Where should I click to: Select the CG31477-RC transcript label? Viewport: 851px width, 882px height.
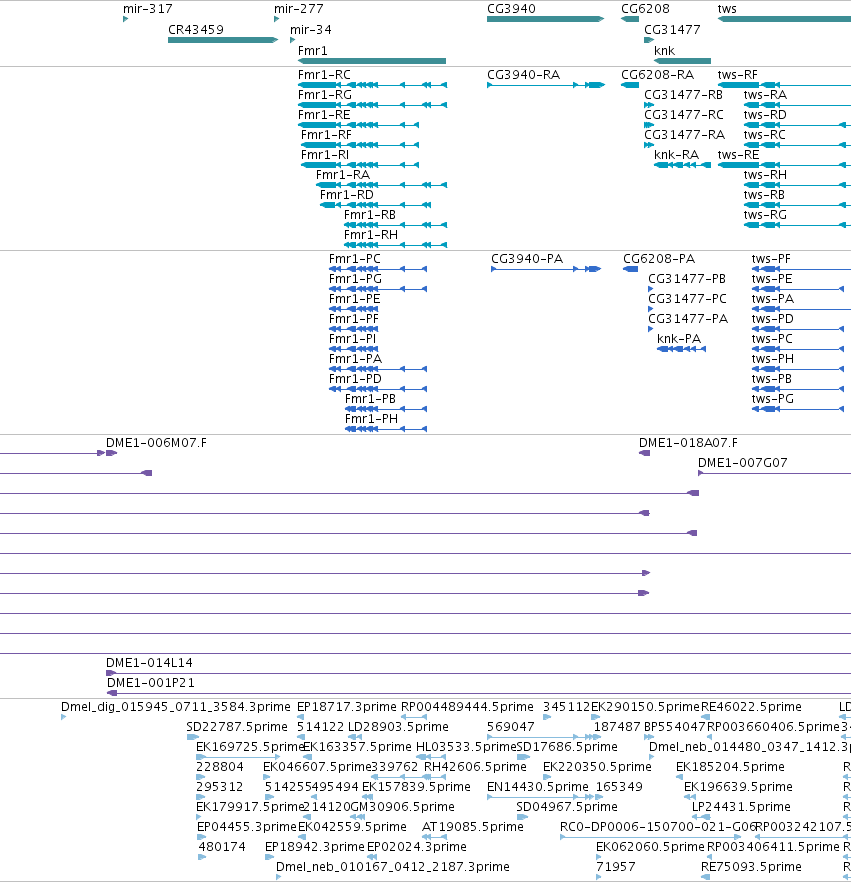point(684,115)
